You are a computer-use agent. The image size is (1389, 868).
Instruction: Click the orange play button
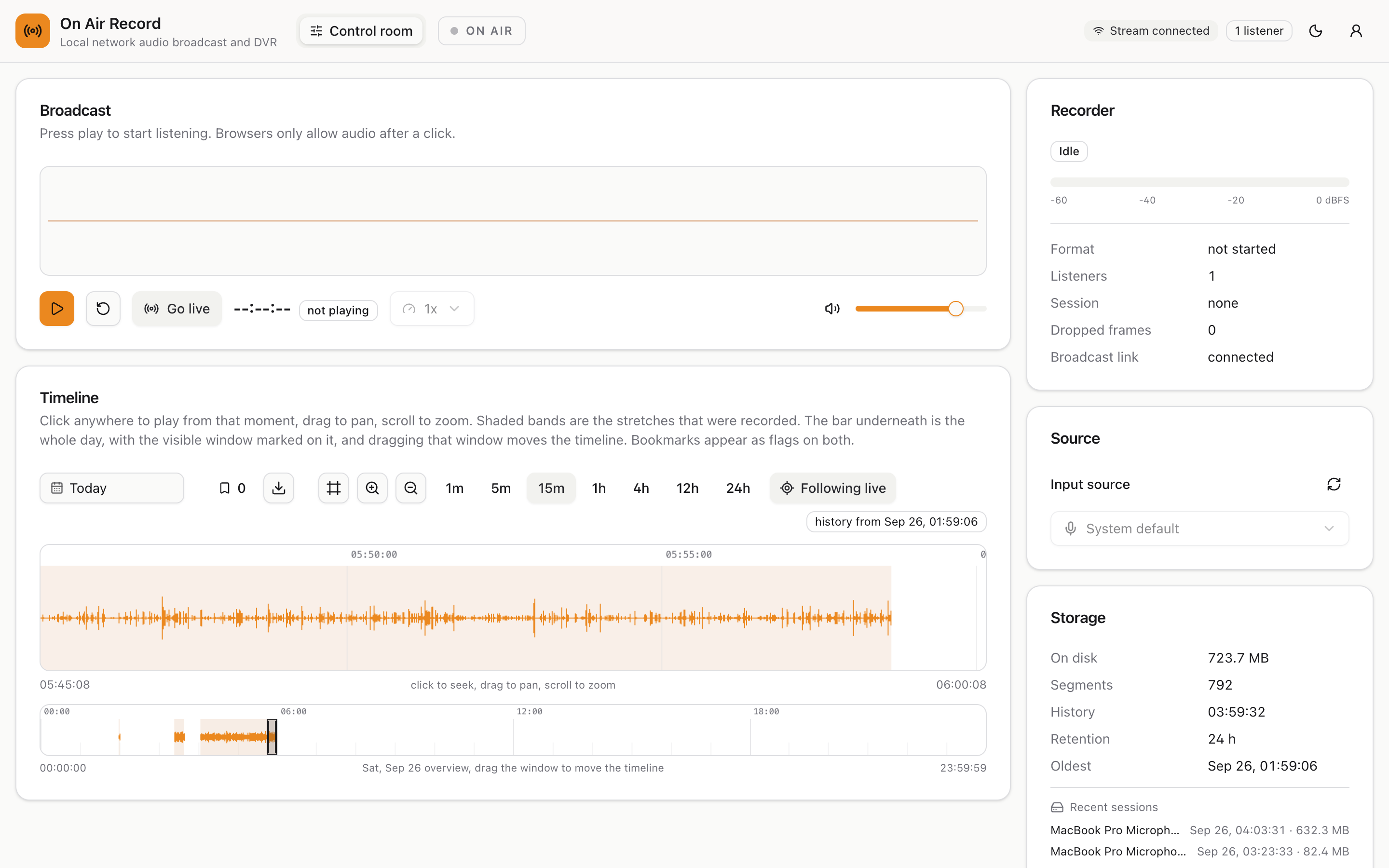(x=57, y=309)
